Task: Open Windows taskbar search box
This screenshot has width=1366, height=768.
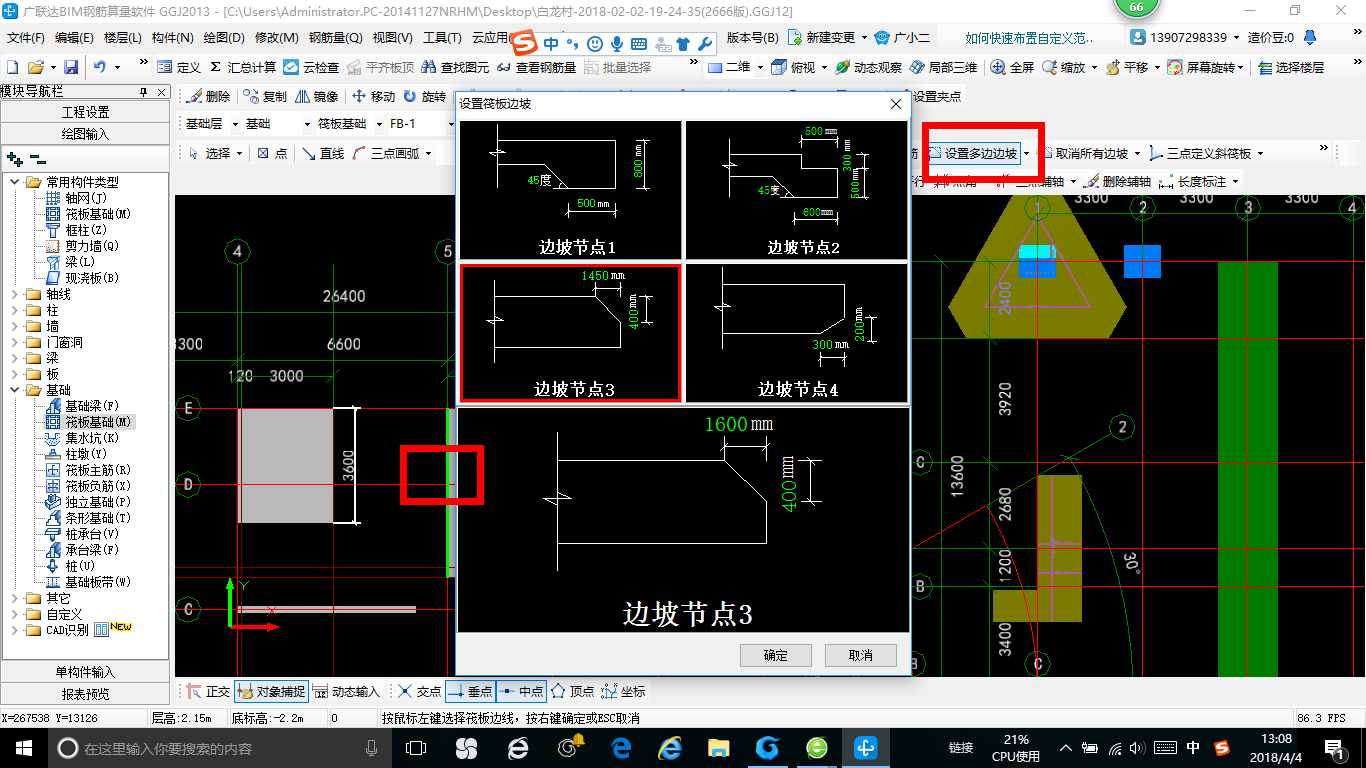Action: pyautogui.click(x=220, y=748)
